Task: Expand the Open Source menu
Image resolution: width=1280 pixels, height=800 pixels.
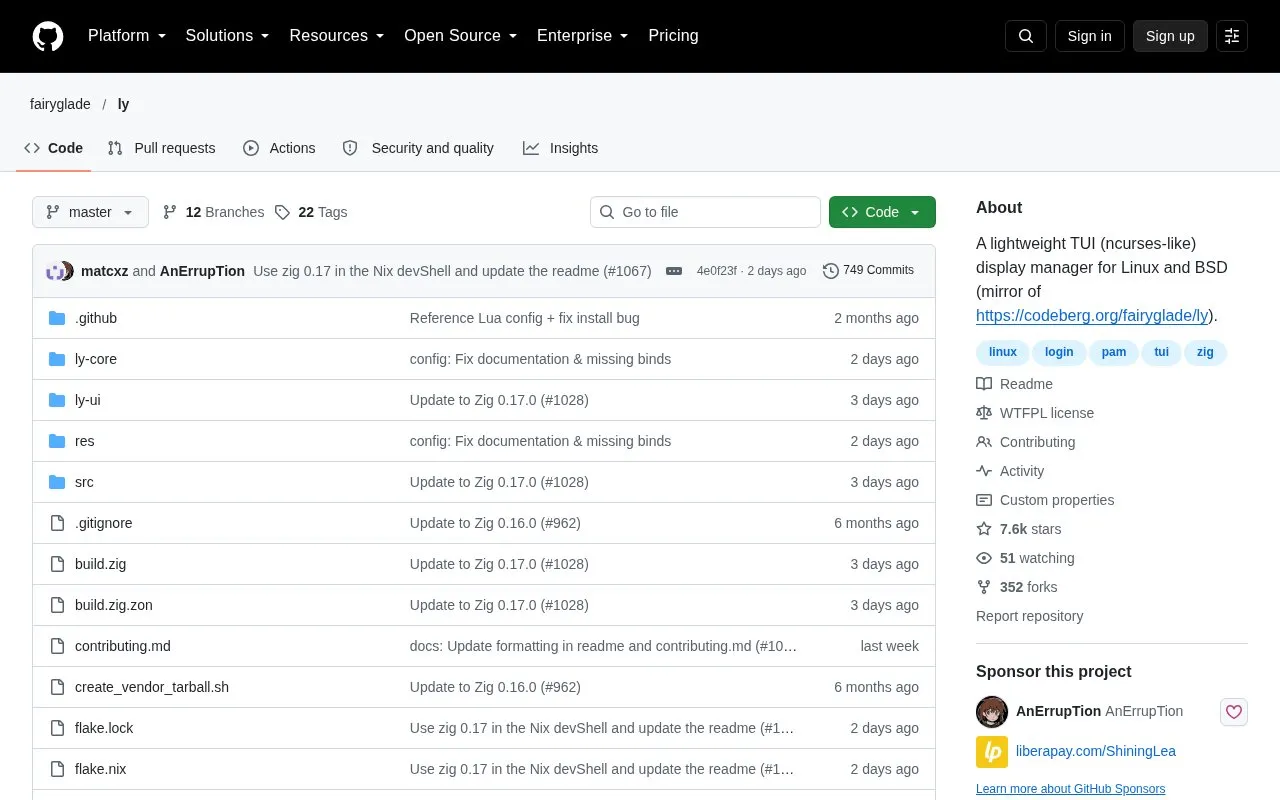Action: click(x=460, y=36)
